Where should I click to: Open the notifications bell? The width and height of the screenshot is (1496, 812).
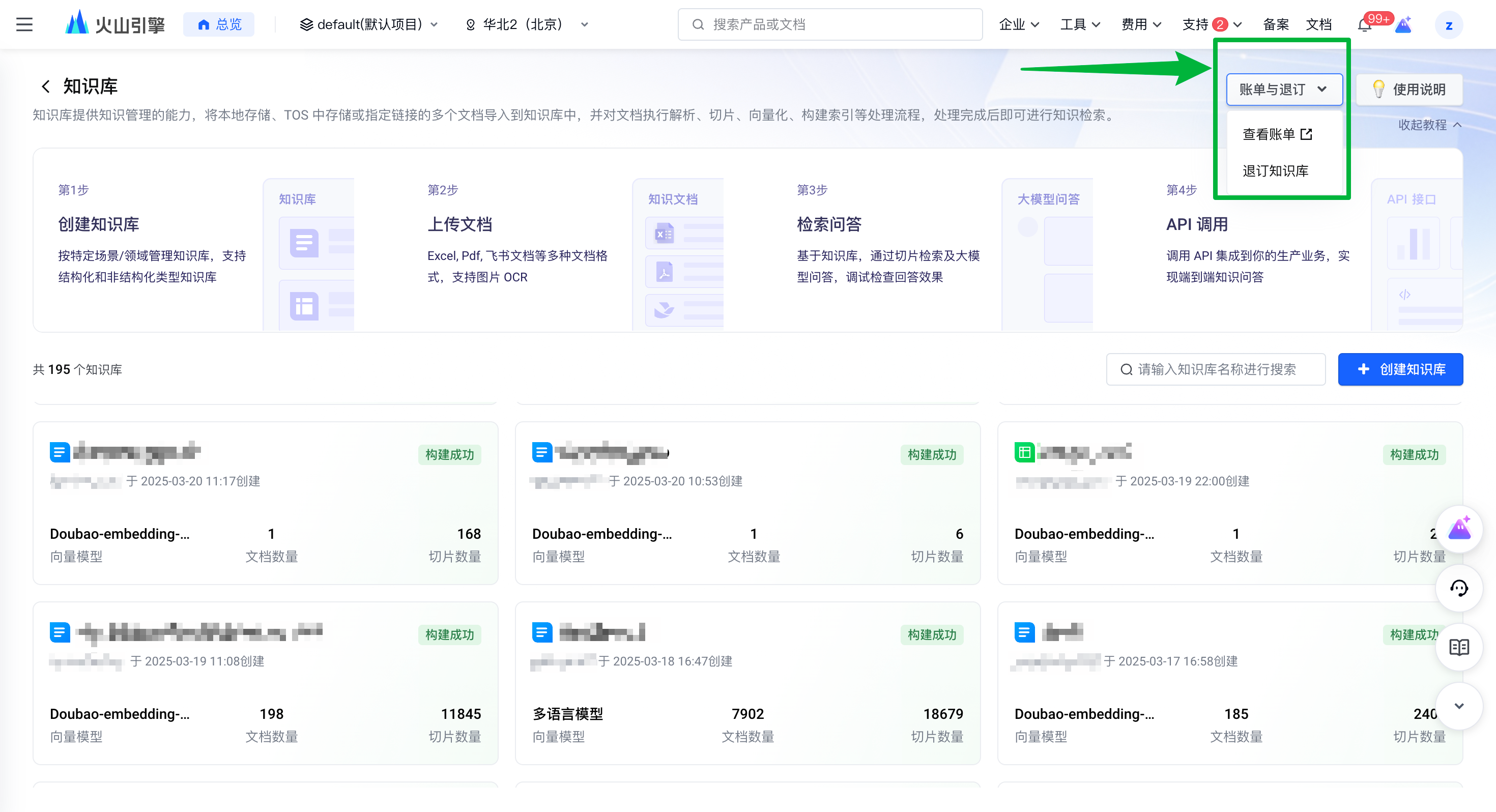pyautogui.click(x=1364, y=25)
